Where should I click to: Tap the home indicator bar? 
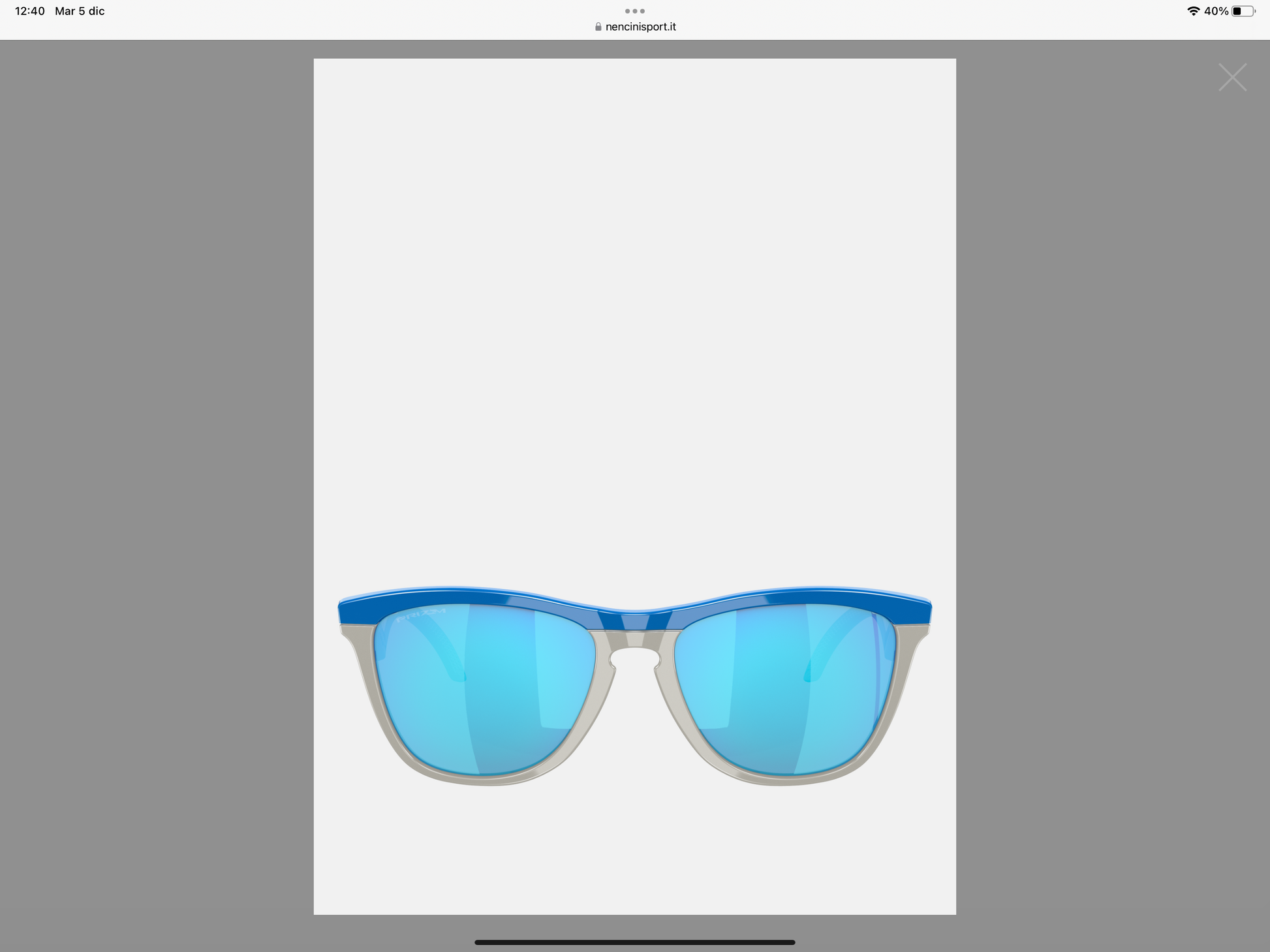pos(634,942)
